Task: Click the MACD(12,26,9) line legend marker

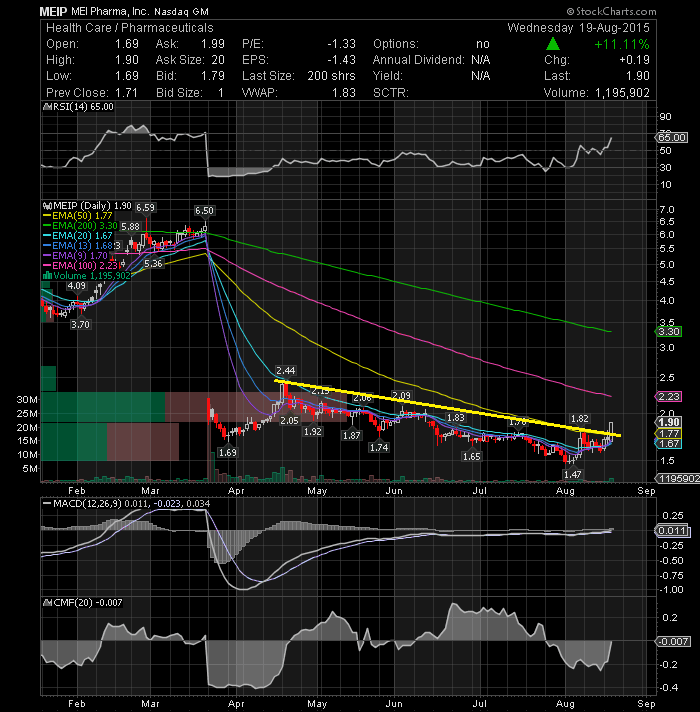Action: [x=47, y=504]
